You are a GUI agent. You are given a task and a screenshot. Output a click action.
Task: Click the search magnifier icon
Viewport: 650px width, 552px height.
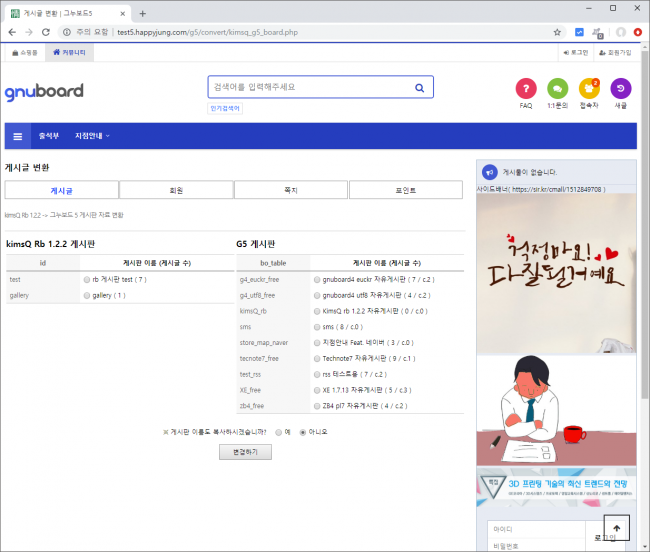pyautogui.click(x=420, y=88)
